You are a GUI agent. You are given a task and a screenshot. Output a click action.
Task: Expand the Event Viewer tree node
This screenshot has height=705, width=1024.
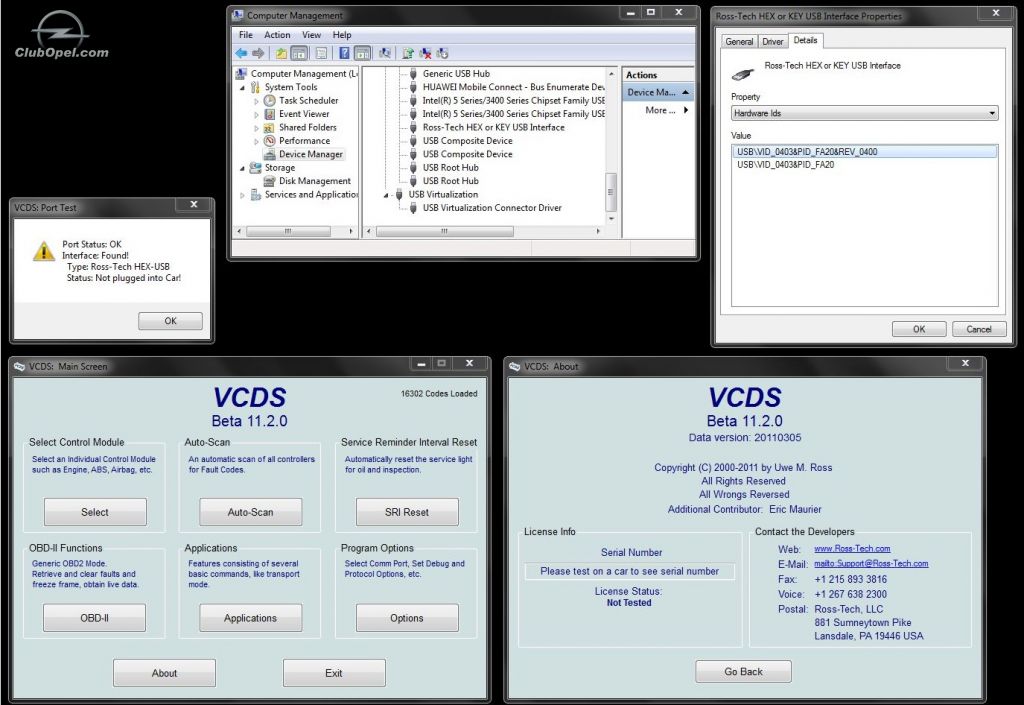pos(257,114)
